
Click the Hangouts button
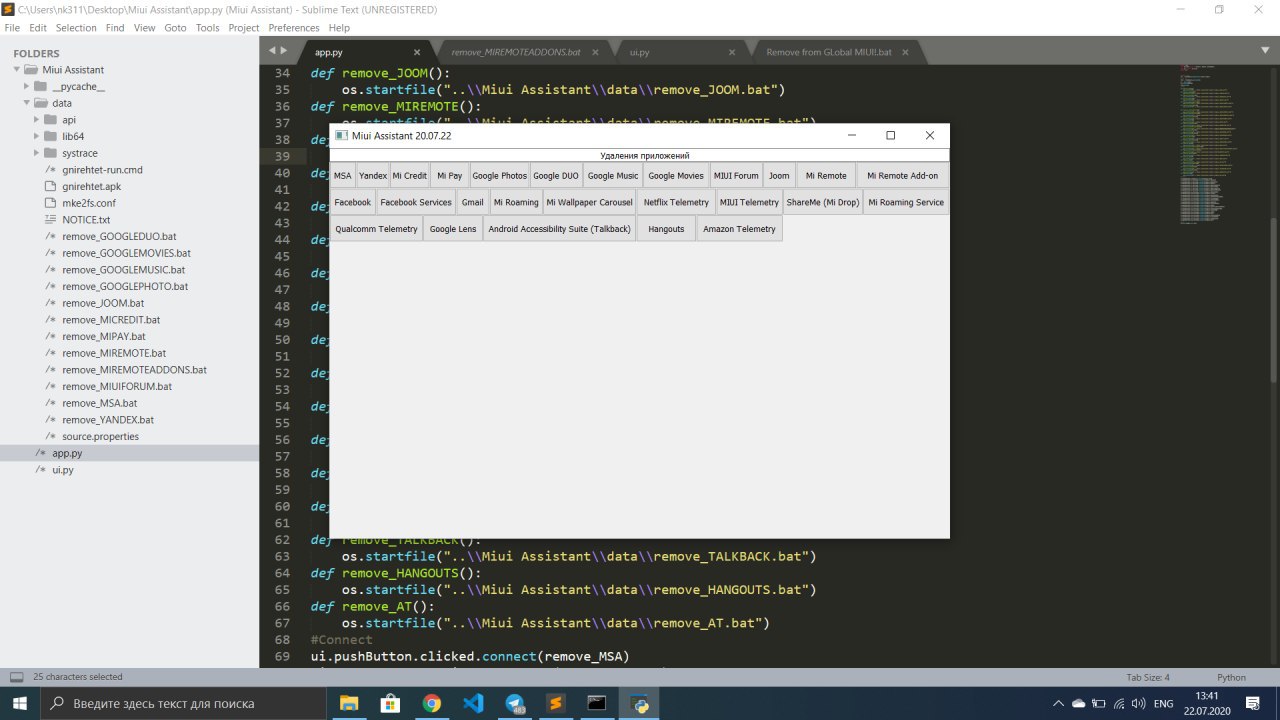pos(666,229)
